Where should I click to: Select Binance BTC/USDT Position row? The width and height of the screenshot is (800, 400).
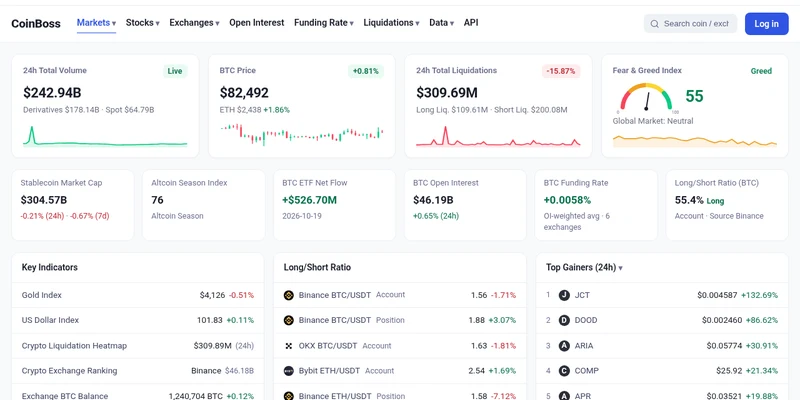pos(400,320)
